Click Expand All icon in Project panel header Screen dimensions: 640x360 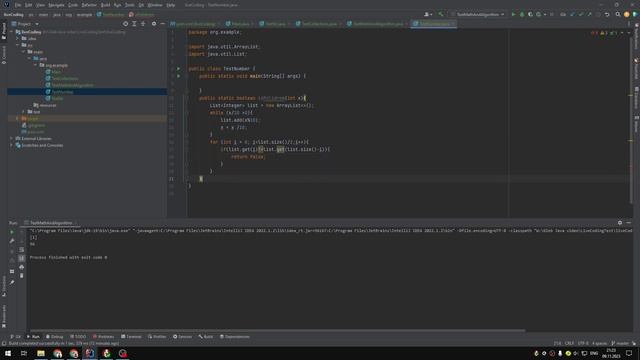coord(134,24)
